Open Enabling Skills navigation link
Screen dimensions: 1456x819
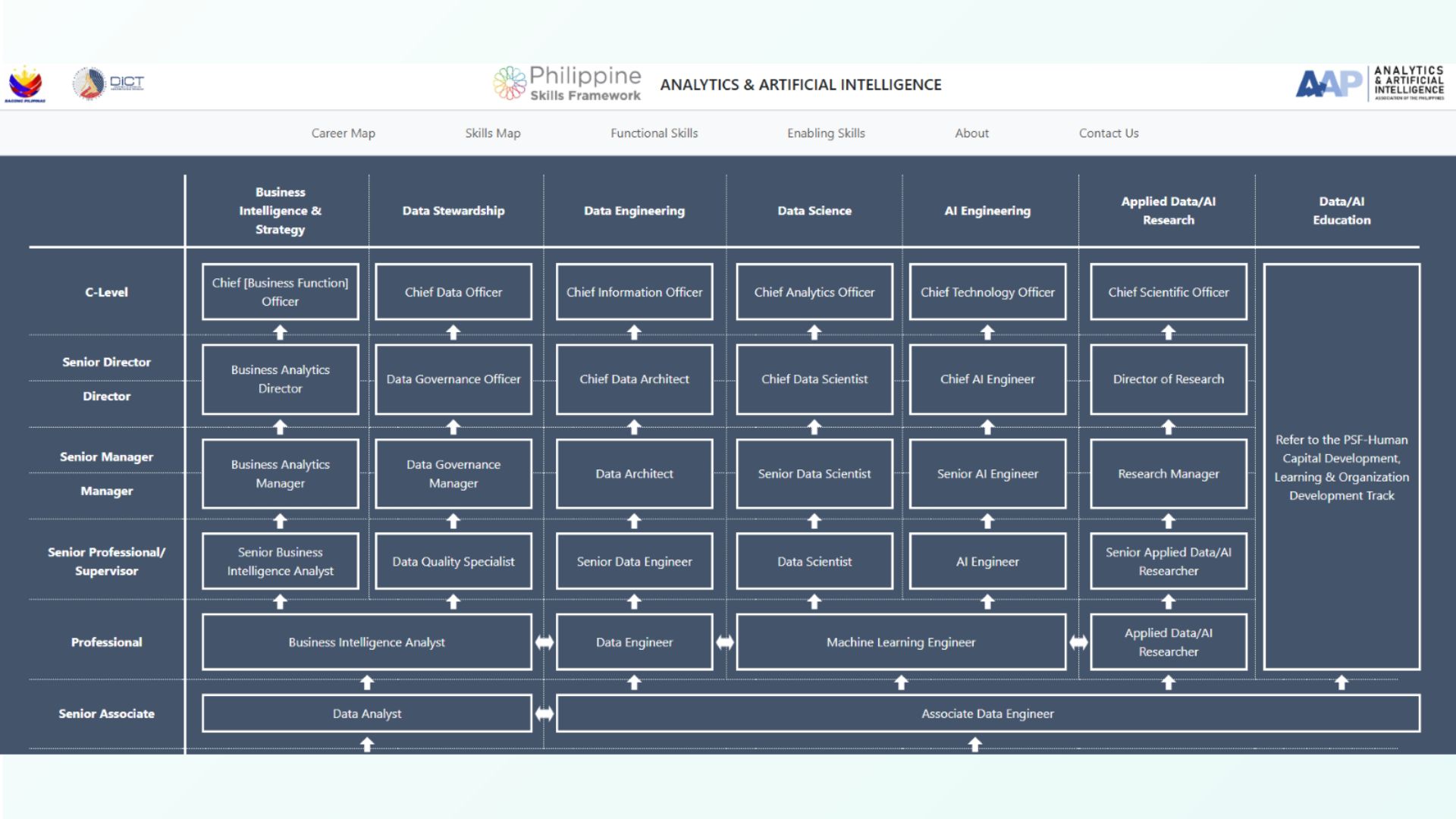(826, 133)
